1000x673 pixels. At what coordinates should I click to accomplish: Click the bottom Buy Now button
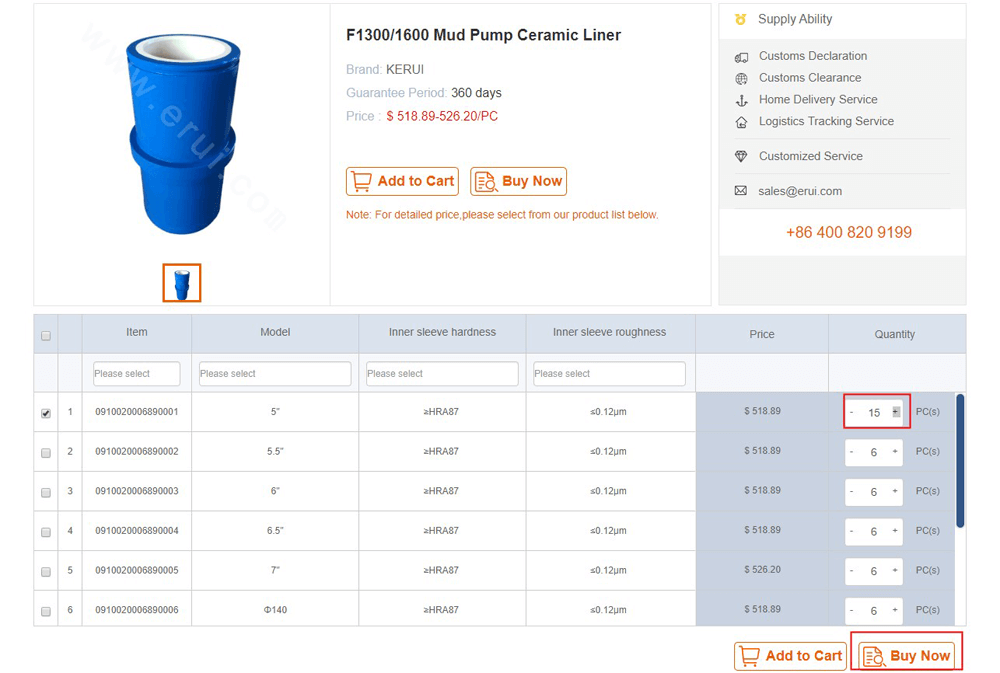[906, 656]
